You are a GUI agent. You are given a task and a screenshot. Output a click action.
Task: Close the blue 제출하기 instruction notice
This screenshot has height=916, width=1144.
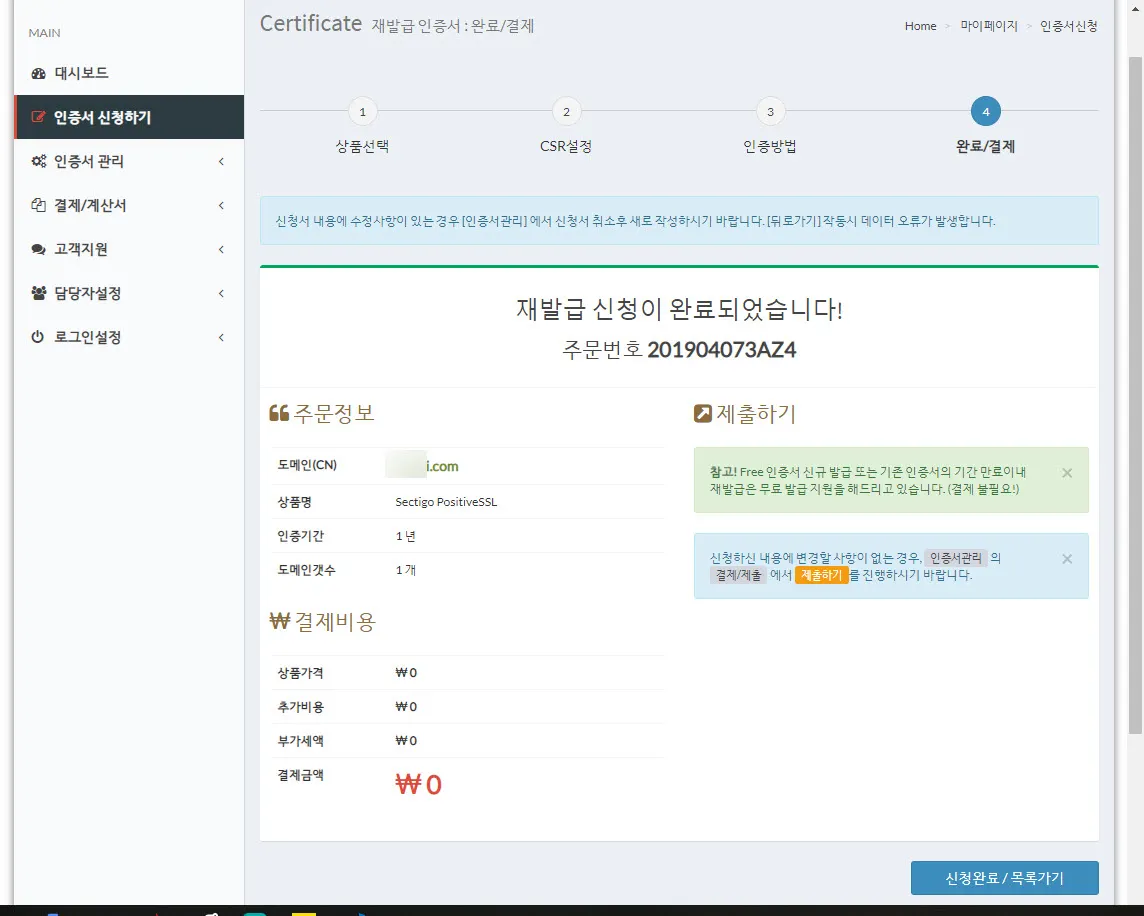point(1067,559)
